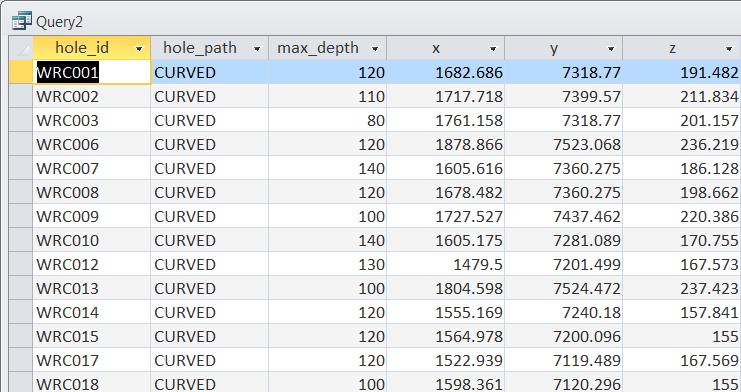The width and height of the screenshot is (741, 392).
Task: Click the z value 236.219
Action: [x=682, y=144]
